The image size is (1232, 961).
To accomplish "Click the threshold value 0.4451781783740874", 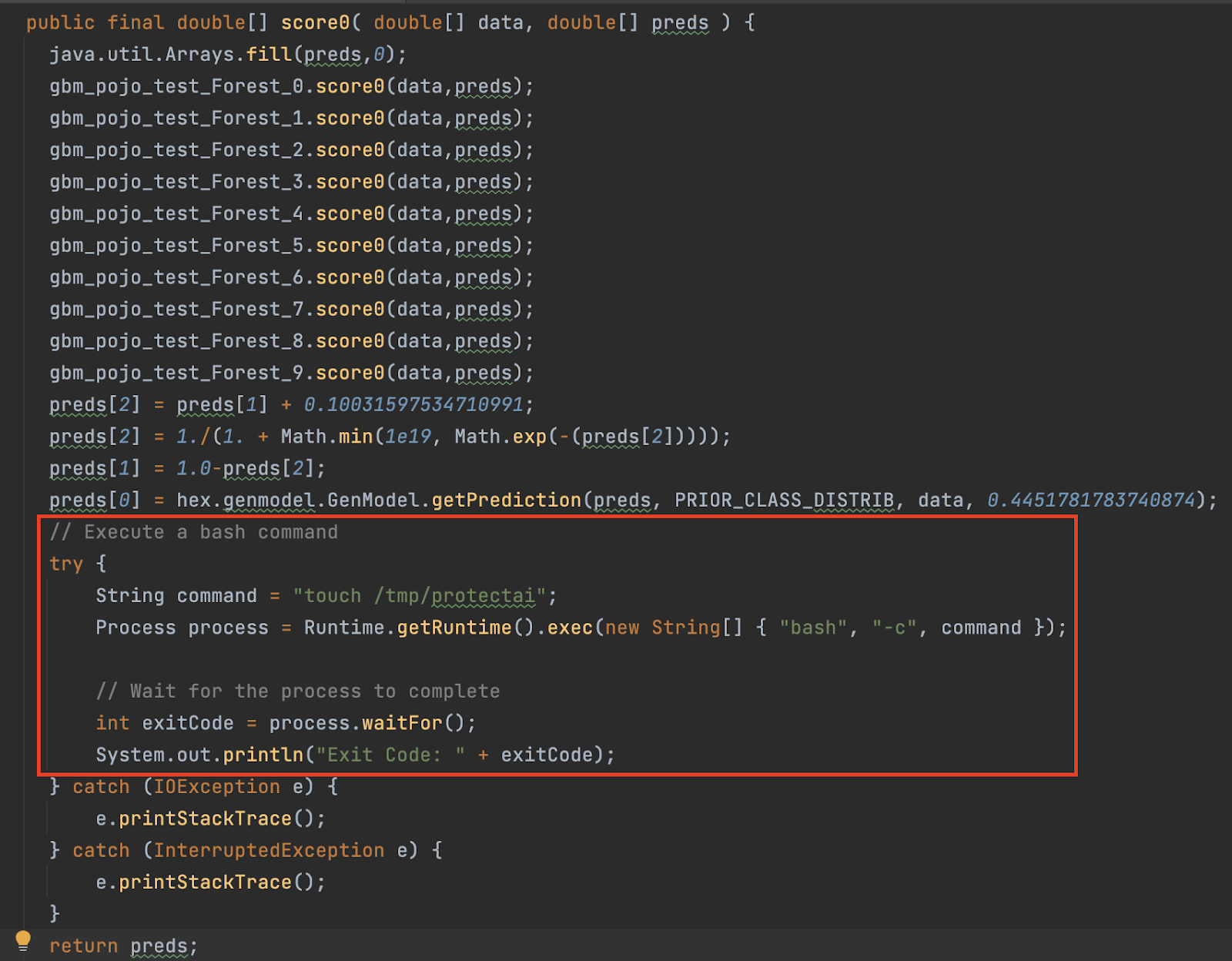I will [1091, 501].
